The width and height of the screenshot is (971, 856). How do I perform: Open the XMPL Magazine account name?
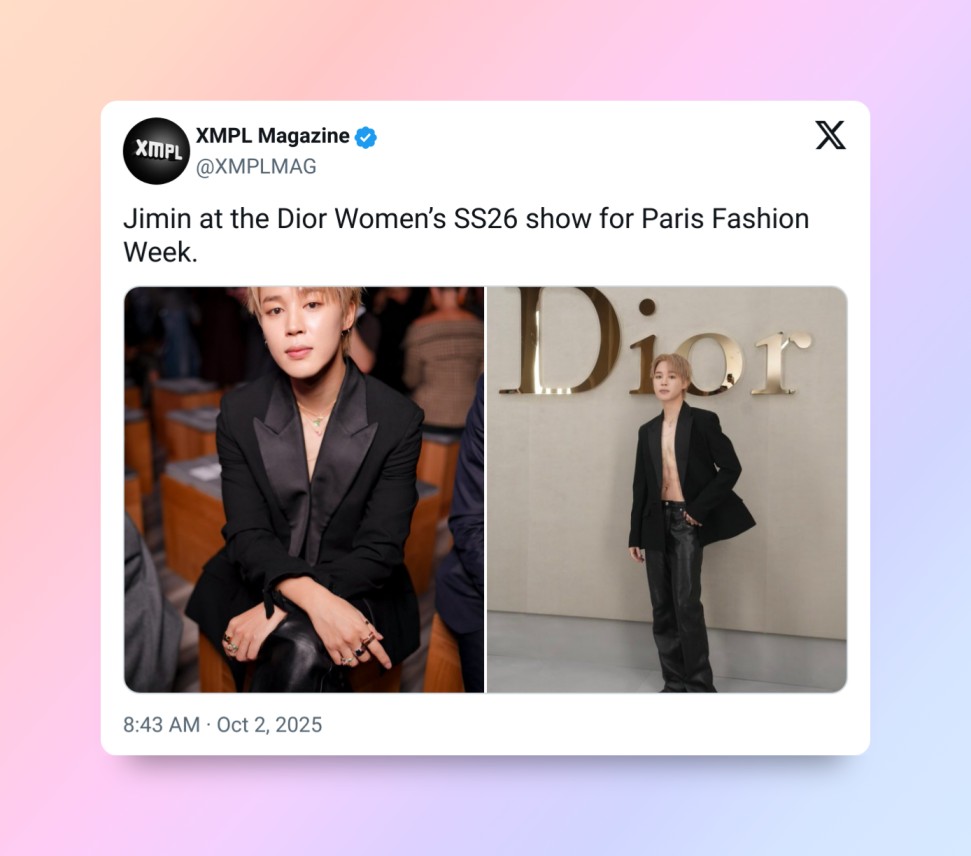click(x=272, y=136)
